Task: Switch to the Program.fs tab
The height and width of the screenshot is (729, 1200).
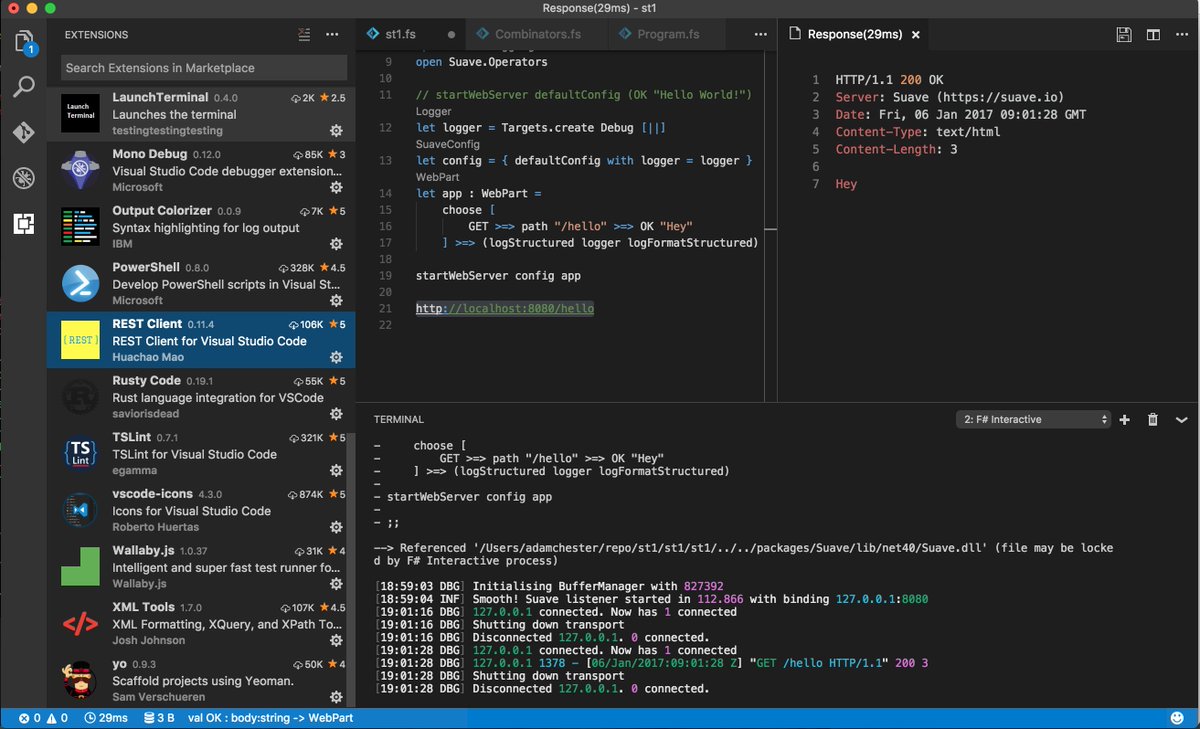Action: click(668, 35)
